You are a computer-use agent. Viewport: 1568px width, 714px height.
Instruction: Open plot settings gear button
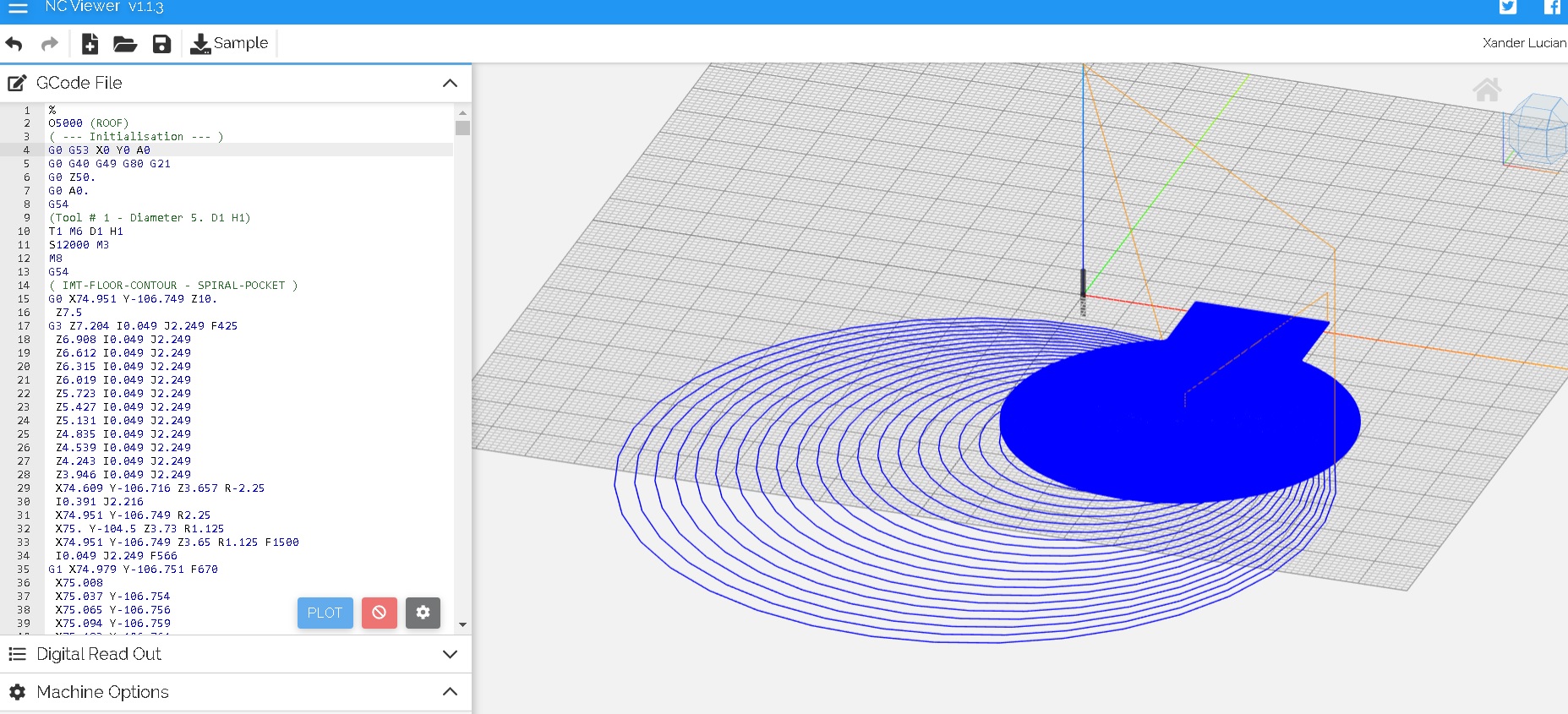[423, 613]
